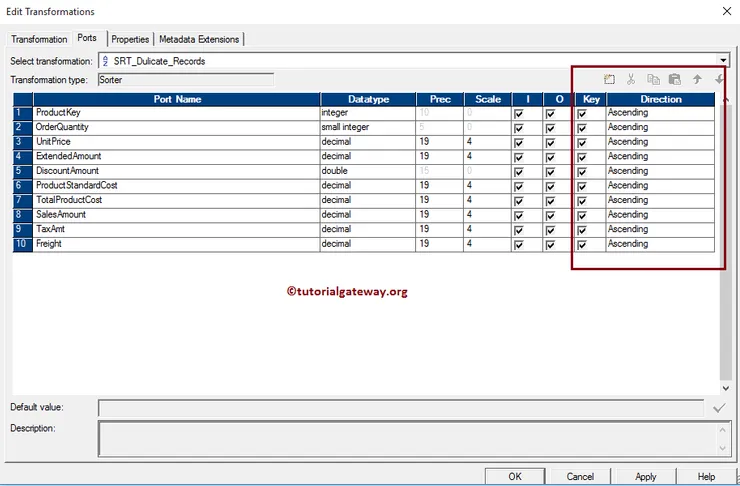Open the Metadata Extensions tab
This screenshot has width=740, height=486.
click(199, 39)
